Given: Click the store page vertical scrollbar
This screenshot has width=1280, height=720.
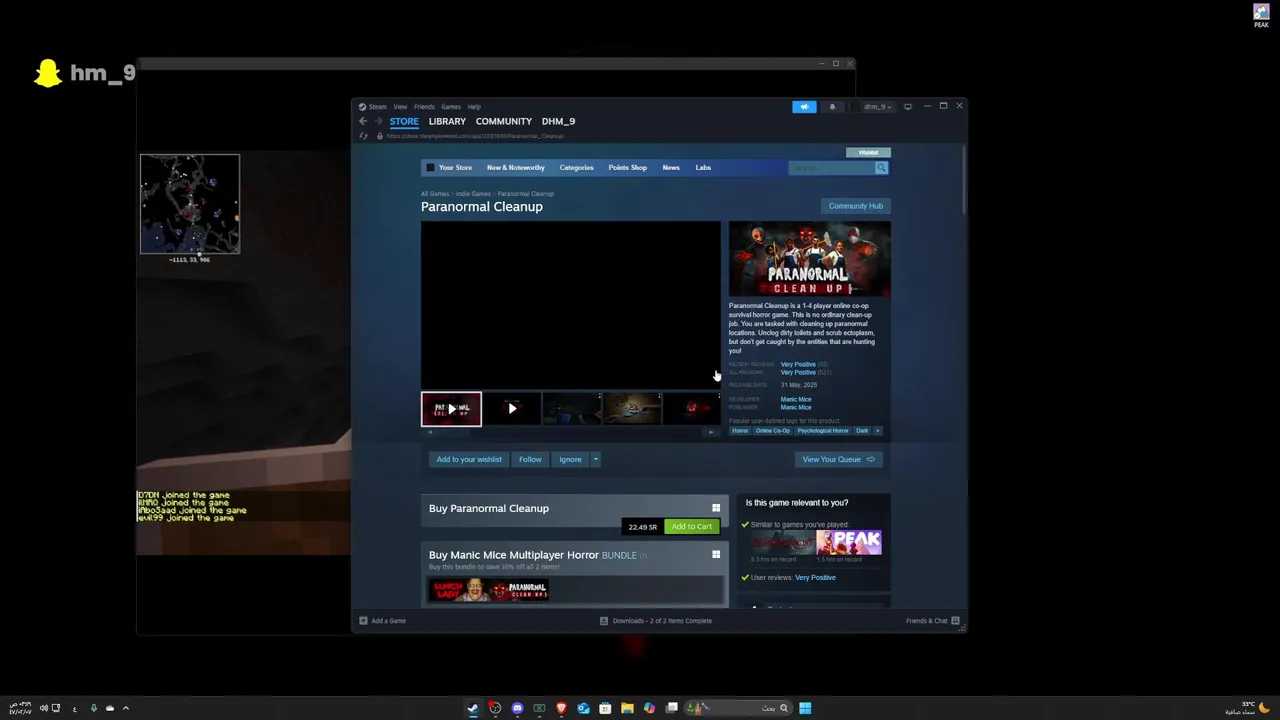Looking at the screenshot, I should click(964, 180).
